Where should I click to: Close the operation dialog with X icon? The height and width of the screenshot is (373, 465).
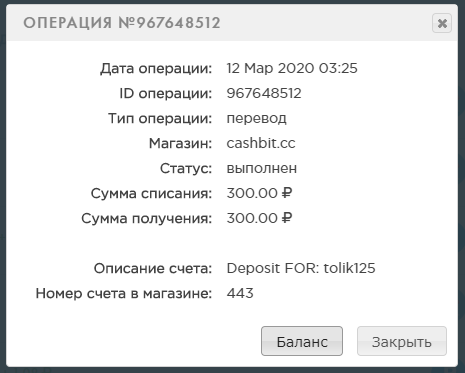442,23
